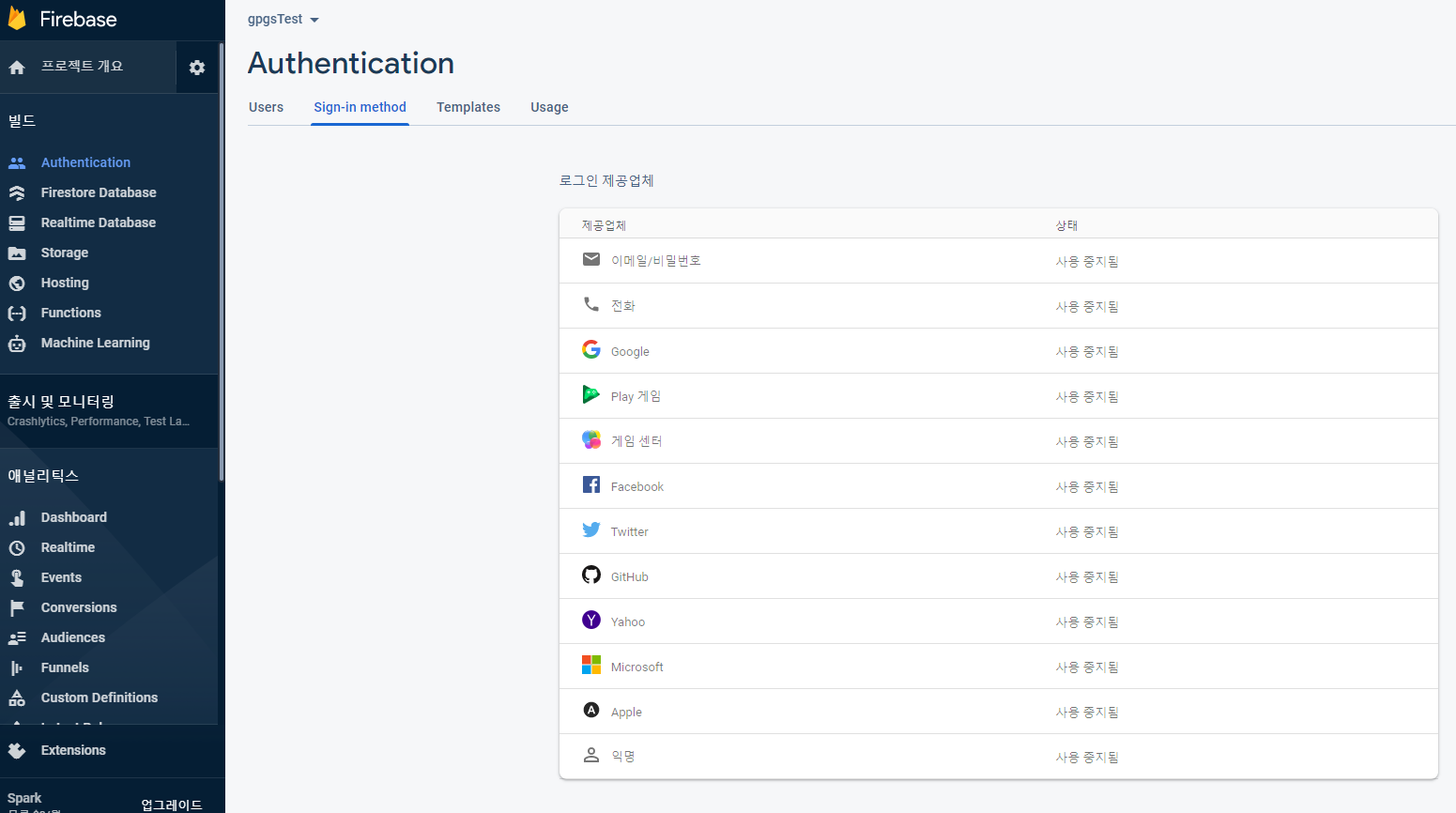Click the email envelope provider icon

coord(591,259)
